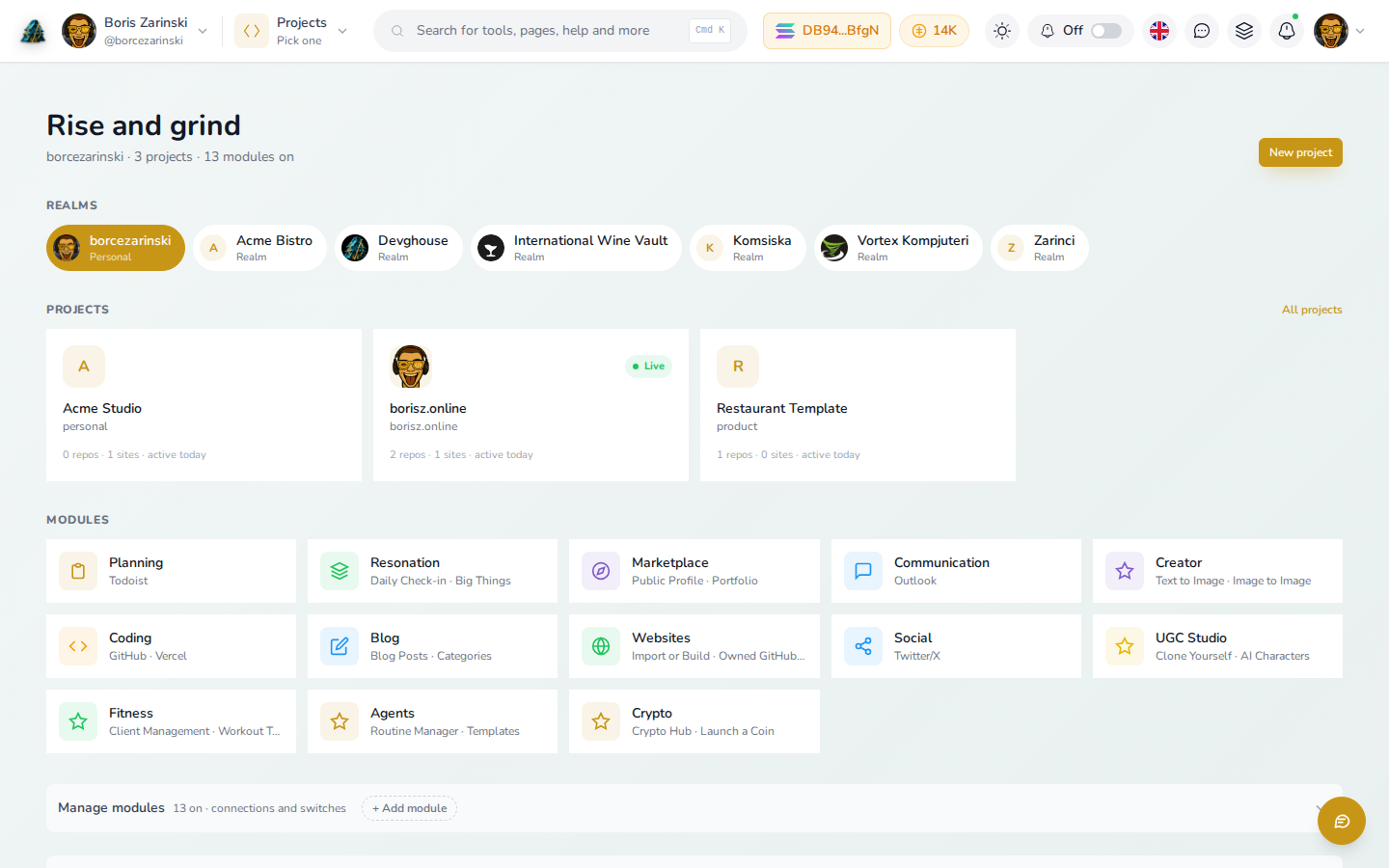Viewport: 1389px width, 868px height.
Task: Open the profile avatar menu at top right
Action: [1340, 31]
